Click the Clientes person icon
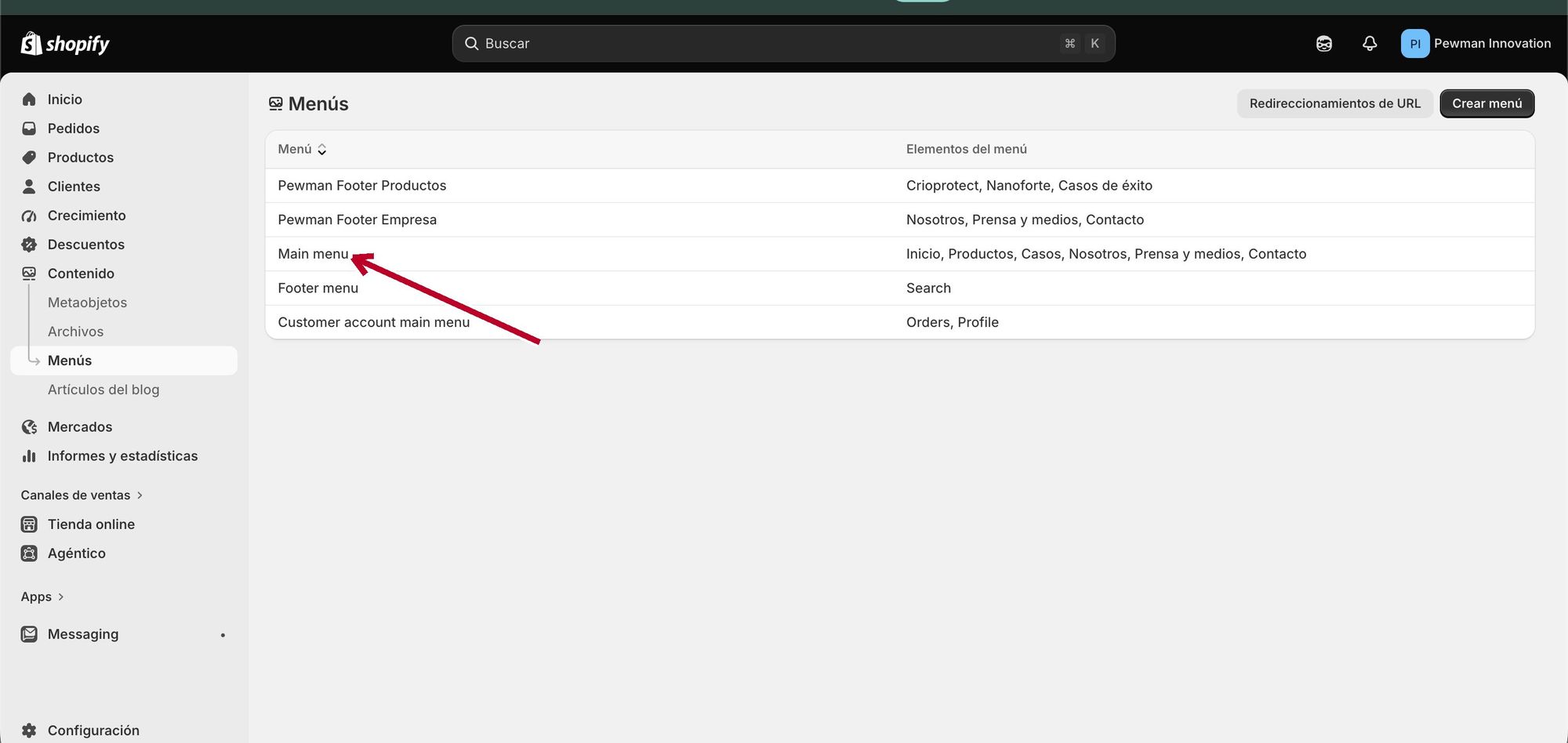 29,187
